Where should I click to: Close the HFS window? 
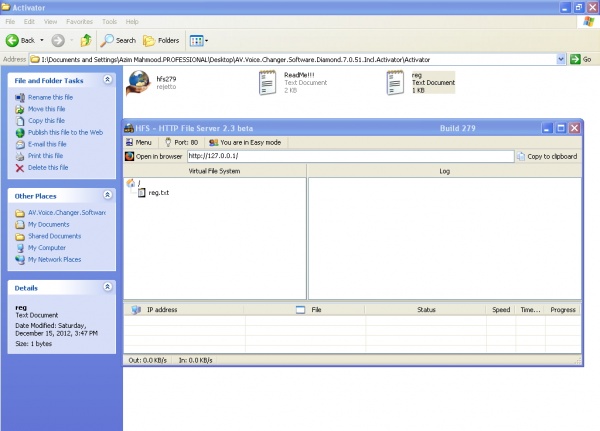574,128
